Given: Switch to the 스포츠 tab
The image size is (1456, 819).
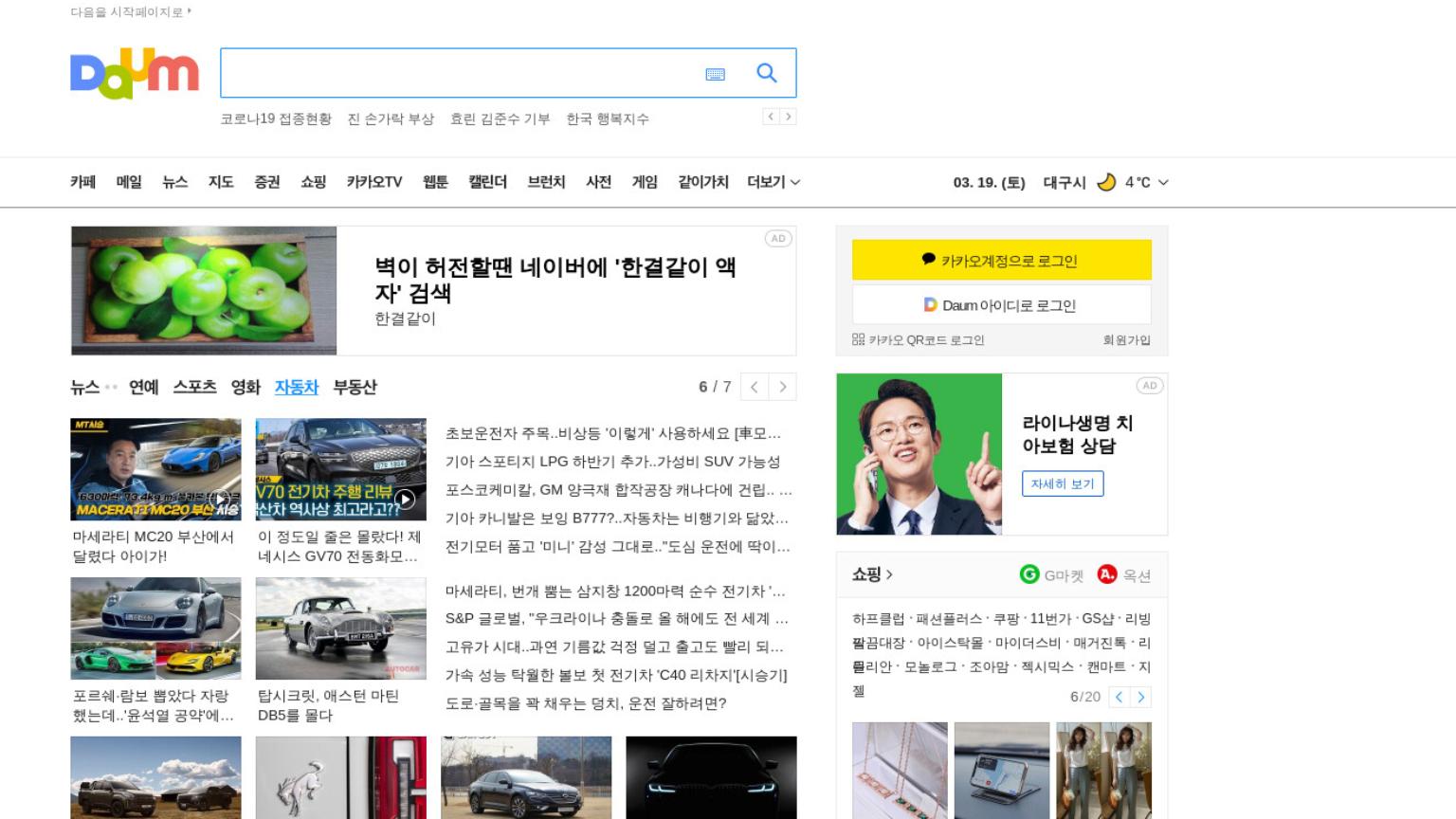Looking at the screenshot, I should [194, 387].
